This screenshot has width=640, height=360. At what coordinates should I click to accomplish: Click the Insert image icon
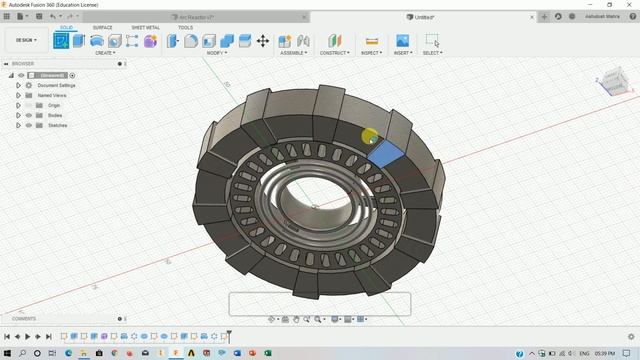pos(402,41)
